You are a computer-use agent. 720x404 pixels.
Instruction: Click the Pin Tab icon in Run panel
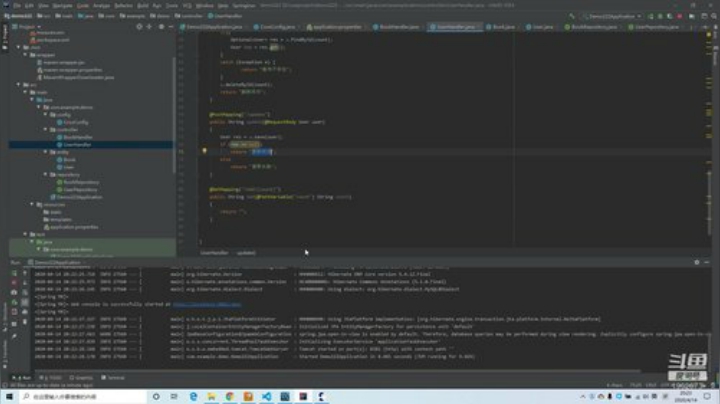14,336
